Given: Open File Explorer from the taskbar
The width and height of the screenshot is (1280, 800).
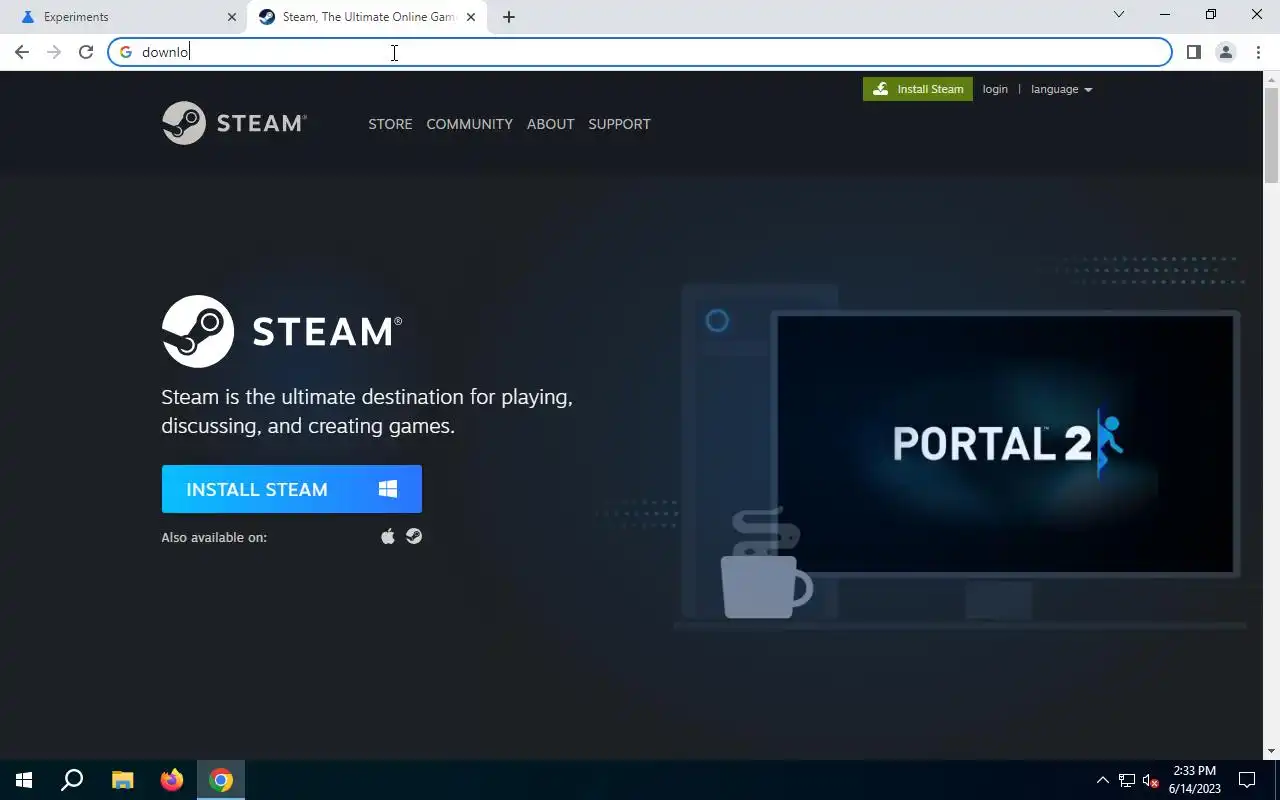Looking at the screenshot, I should (x=122, y=780).
